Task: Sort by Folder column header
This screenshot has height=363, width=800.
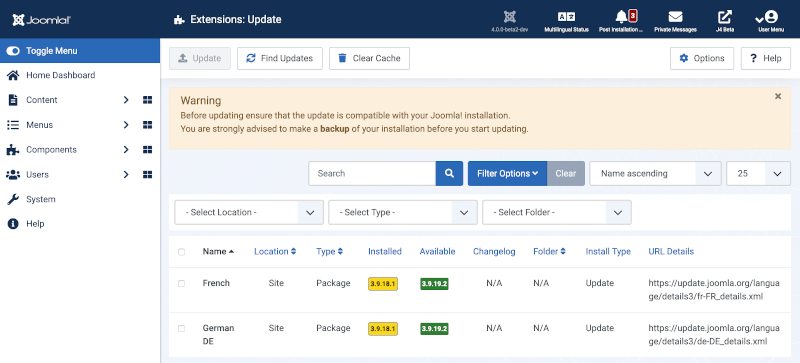Action: pyautogui.click(x=549, y=252)
